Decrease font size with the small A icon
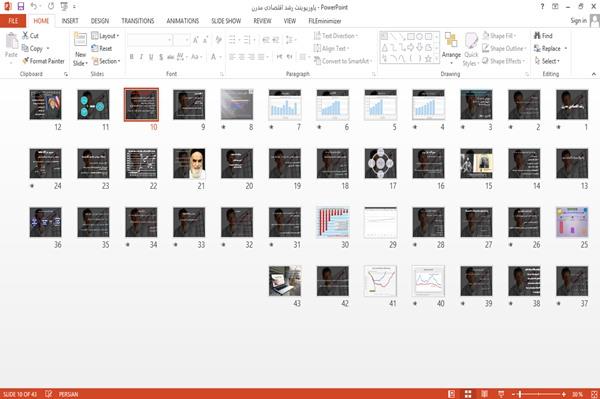This screenshot has height=399, width=600. [x=205, y=40]
